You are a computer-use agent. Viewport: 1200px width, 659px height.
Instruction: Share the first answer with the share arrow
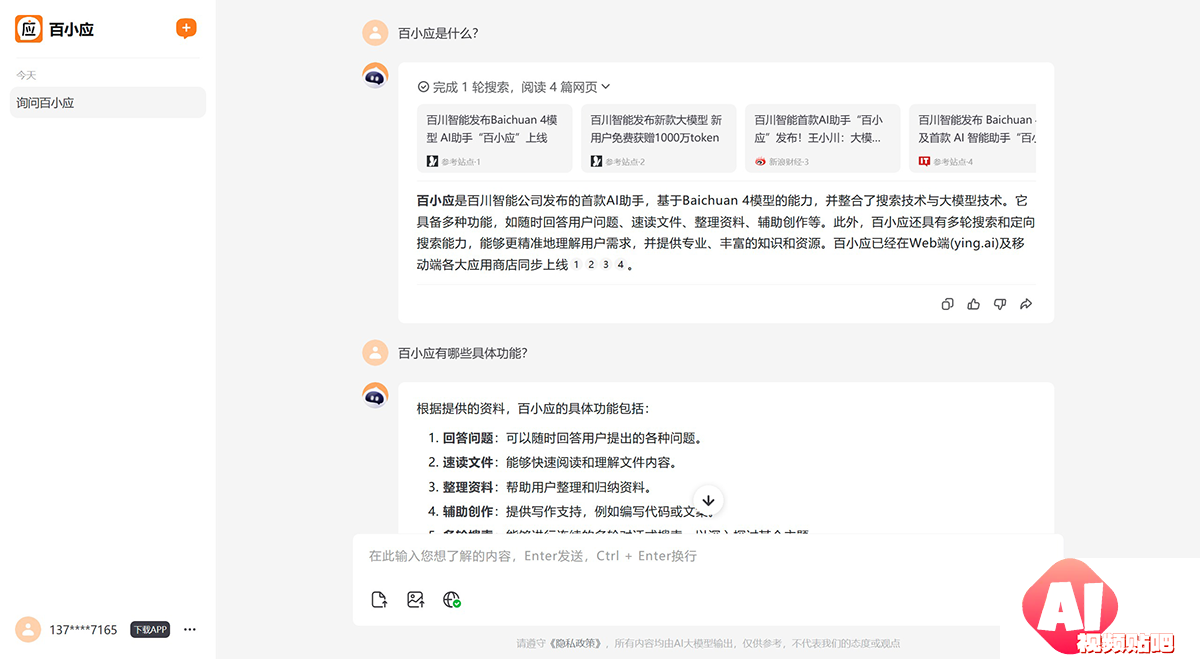pos(1026,304)
